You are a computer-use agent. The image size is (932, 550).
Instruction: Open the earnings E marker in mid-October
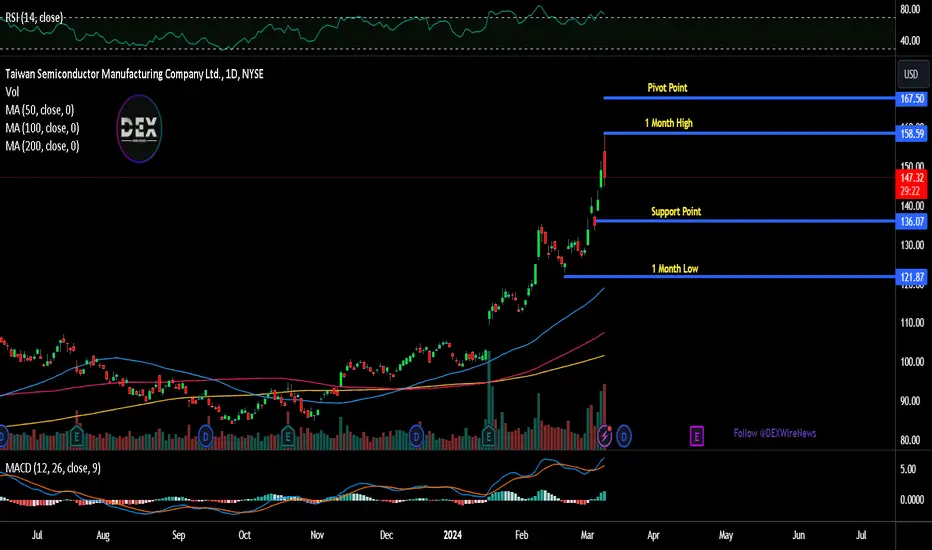tap(288, 436)
